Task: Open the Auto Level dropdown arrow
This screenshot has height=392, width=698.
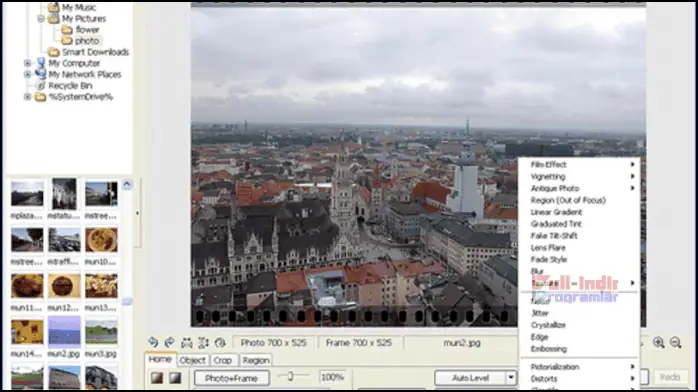Action: tap(511, 378)
